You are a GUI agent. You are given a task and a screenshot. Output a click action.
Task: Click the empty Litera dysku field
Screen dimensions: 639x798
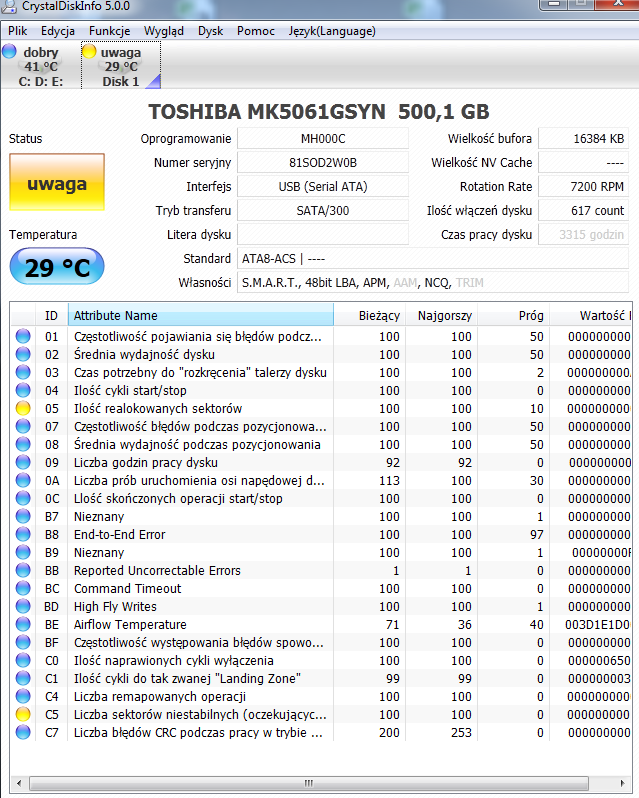(x=323, y=235)
